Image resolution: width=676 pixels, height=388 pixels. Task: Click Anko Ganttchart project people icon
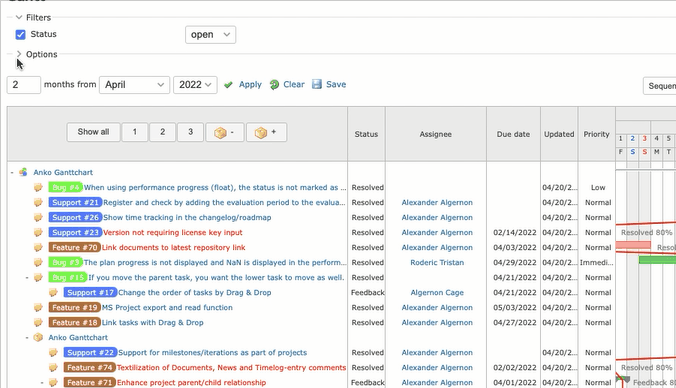(x=24, y=172)
